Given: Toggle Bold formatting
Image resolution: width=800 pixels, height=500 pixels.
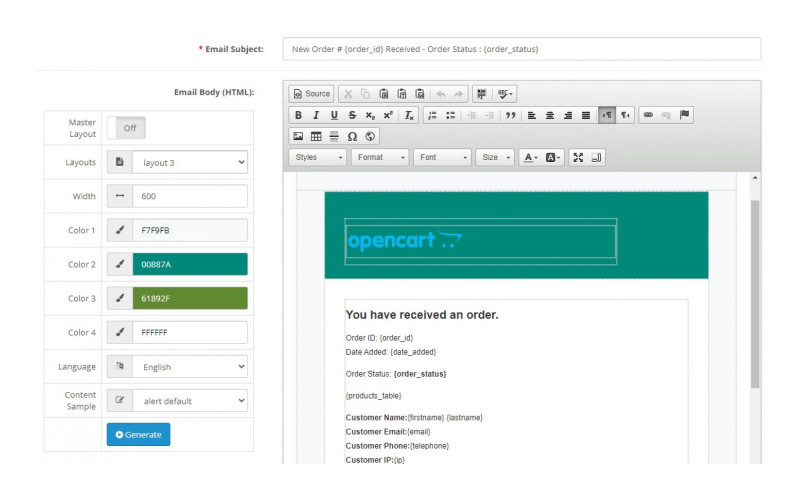Looking at the screenshot, I should (x=298, y=115).
